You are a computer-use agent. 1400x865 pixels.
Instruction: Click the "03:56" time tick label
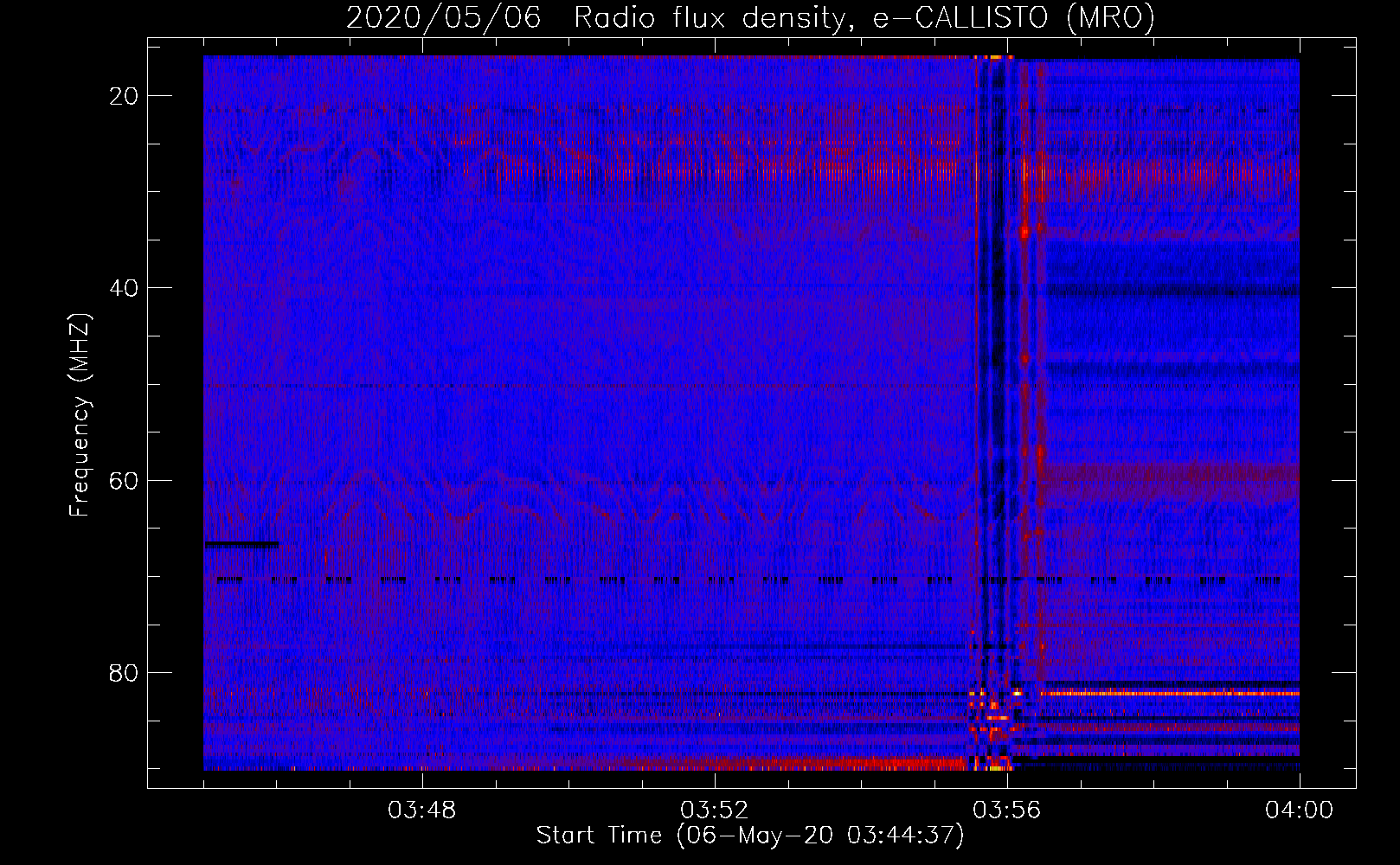coord(1007,811)
